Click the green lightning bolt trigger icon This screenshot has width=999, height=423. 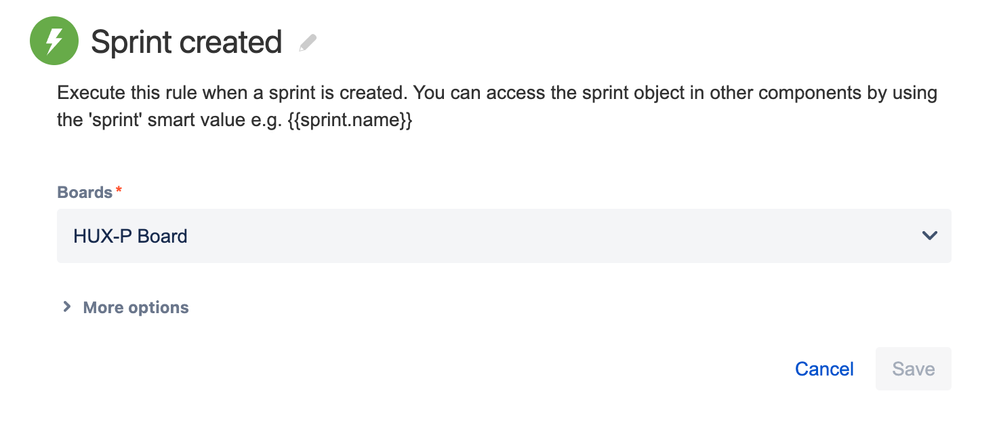tap(54, 41)
